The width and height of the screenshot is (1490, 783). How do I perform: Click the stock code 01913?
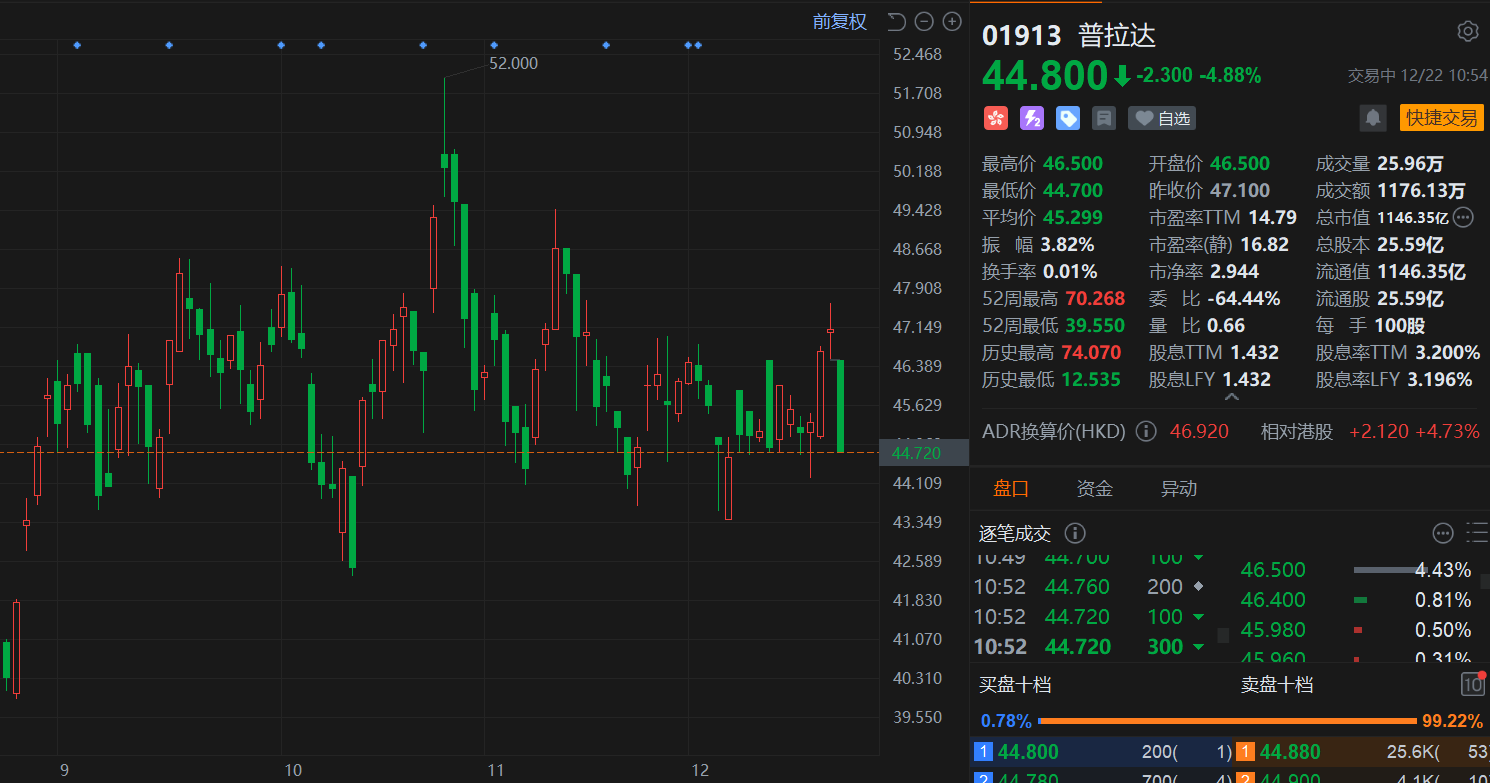click(x=1022, y=36)
